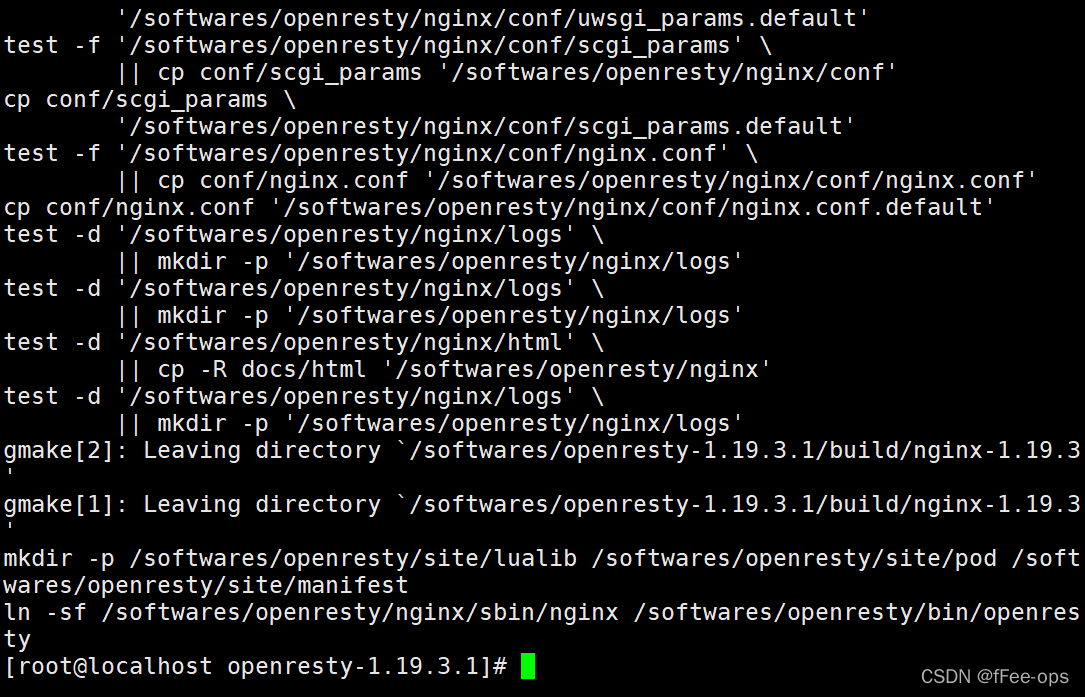Click the wrapped 'ty' text above the prompt
This screenshot has width=1085, height=697.
coord(17,640)
